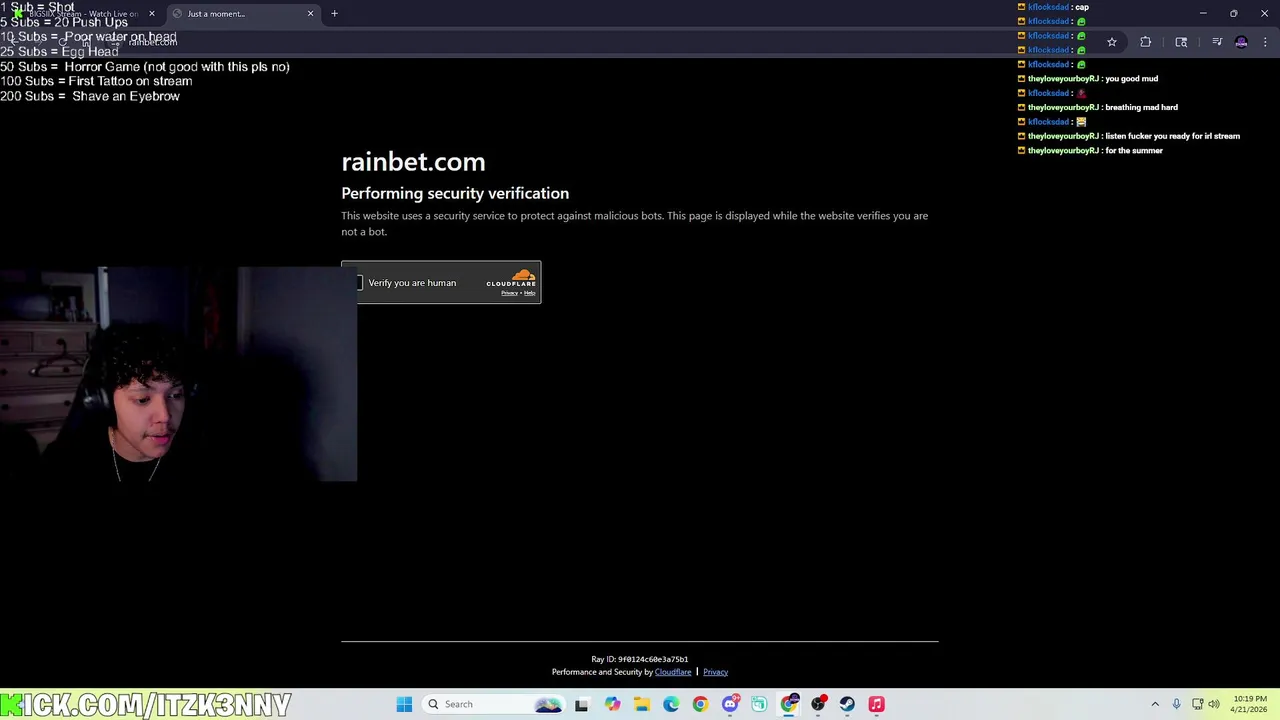
Task: Open Apple Music from taskbar
Action: (876, 704)
